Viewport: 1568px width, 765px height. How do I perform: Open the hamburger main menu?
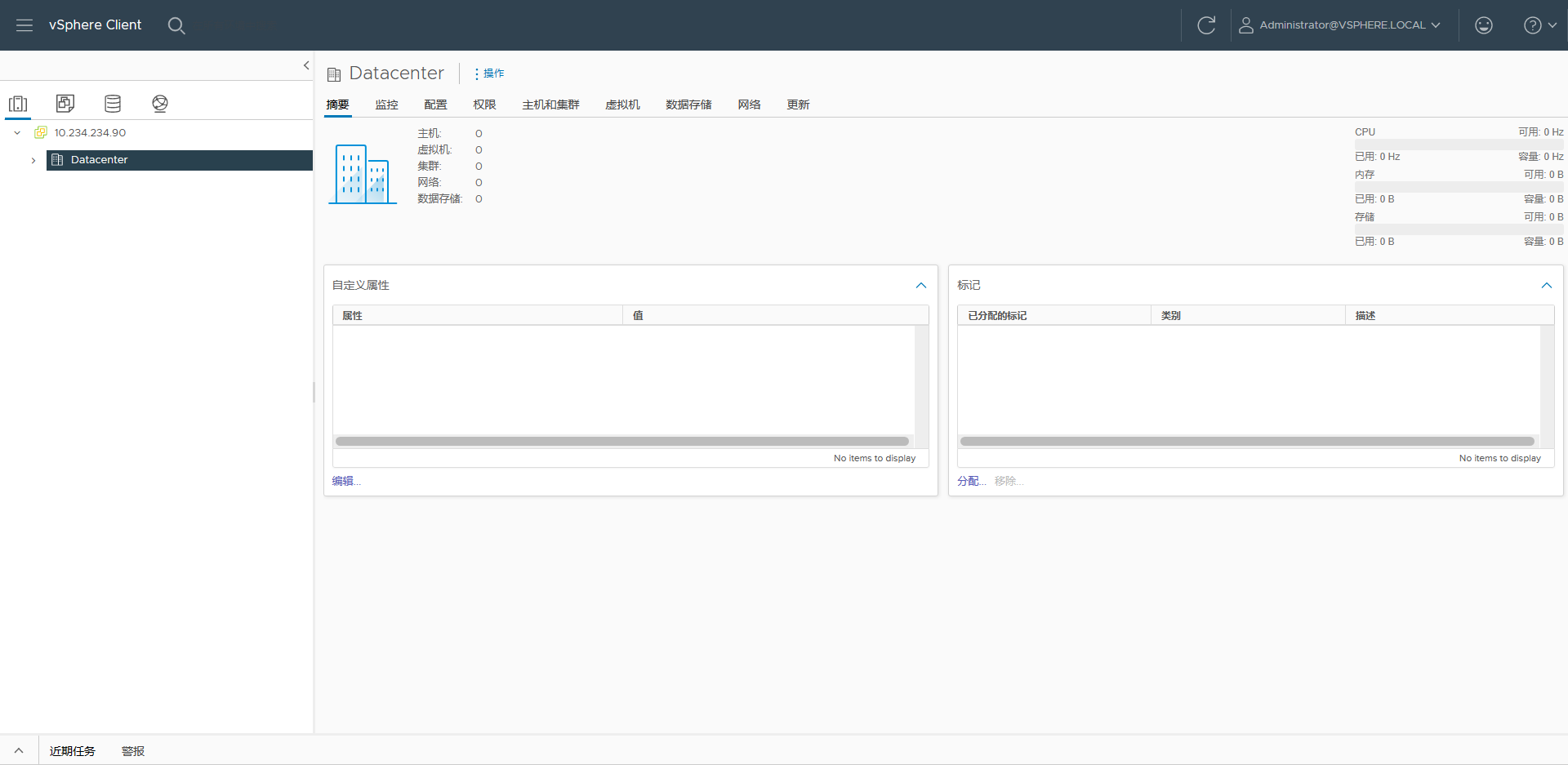click(x=24, y=25)
